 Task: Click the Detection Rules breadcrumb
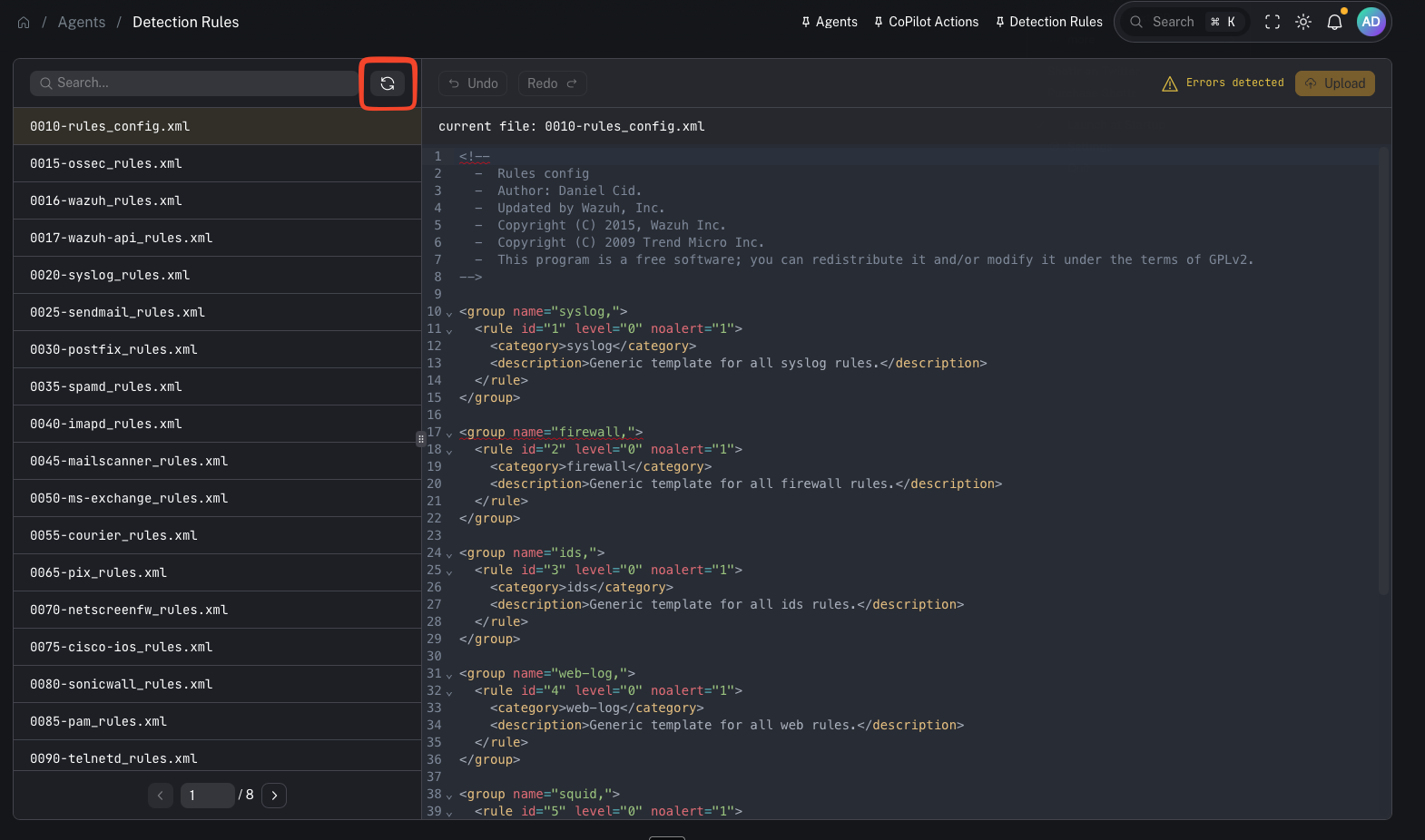tap(186, 23)
